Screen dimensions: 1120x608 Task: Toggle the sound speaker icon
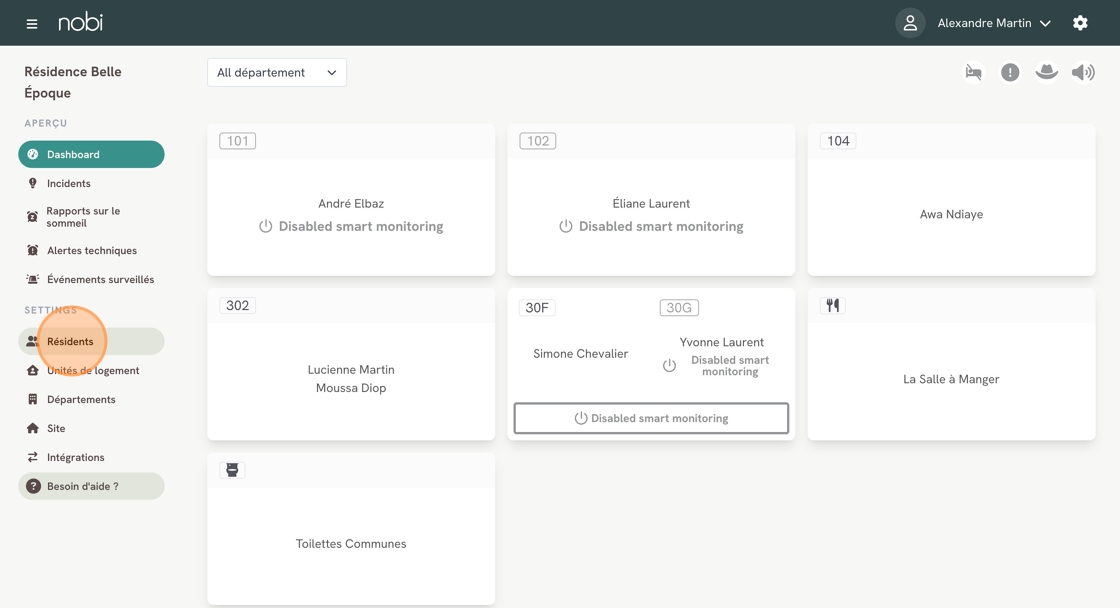[1083, 72]
